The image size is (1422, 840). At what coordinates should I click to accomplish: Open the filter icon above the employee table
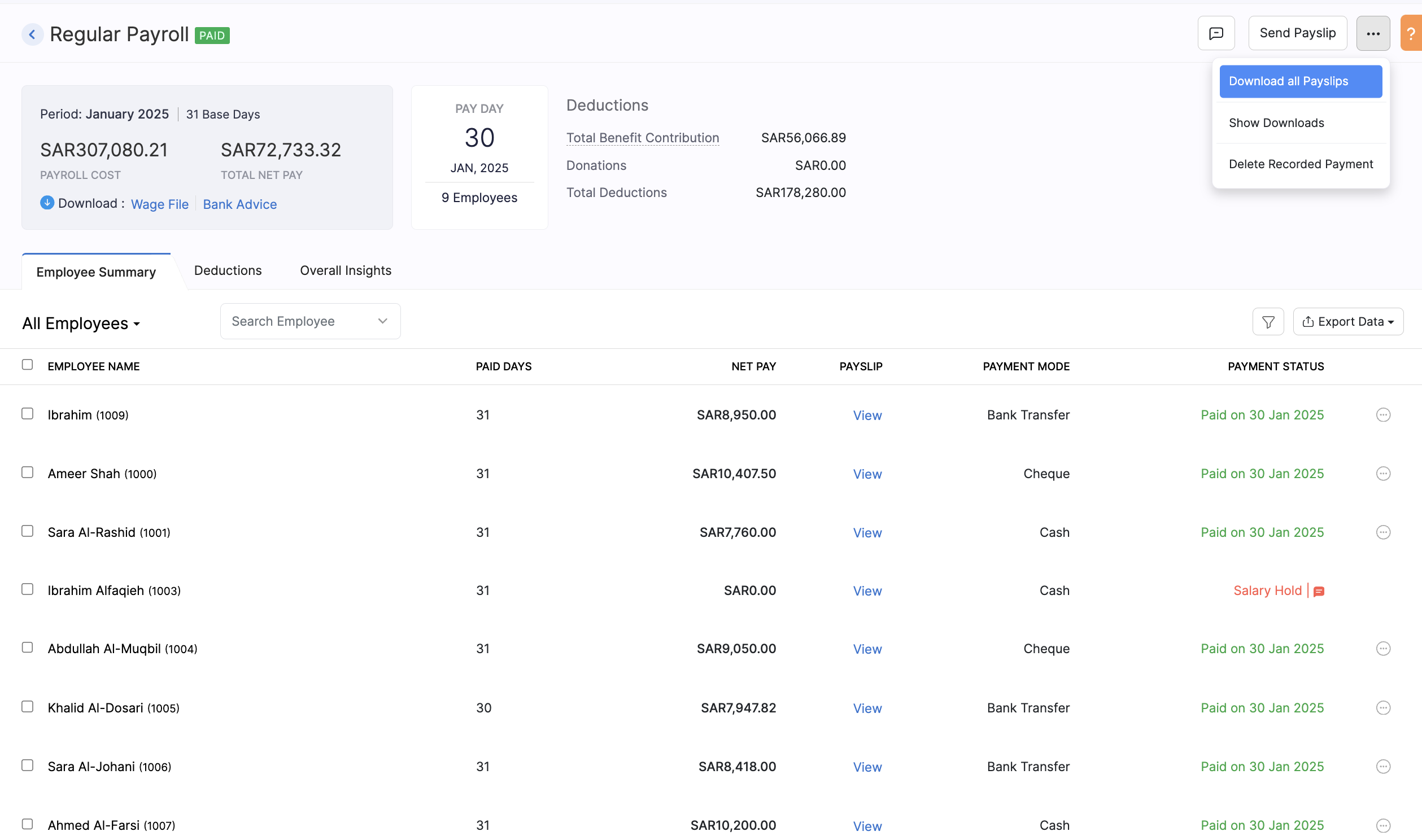(x=1268, y=321)
